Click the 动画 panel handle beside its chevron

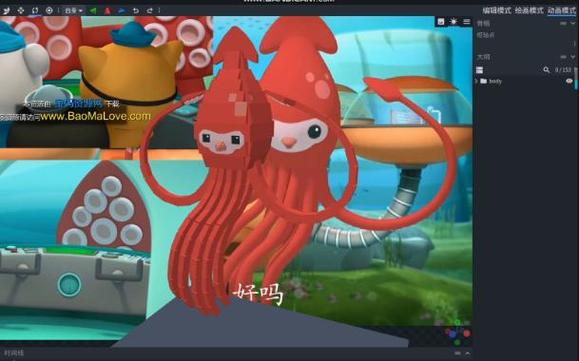click(x=563, y=23)
